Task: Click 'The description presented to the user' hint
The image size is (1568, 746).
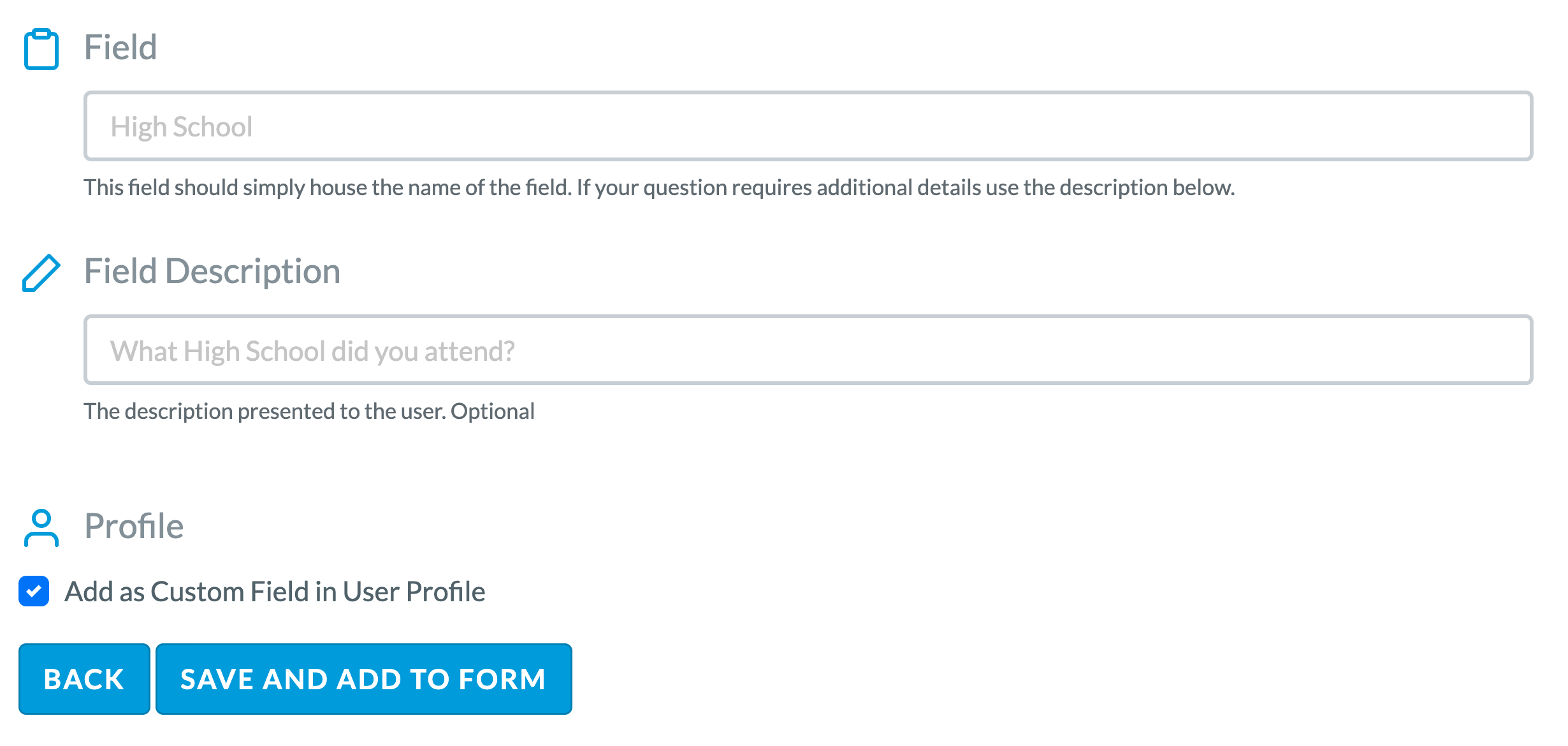Action: tap(265, 411)
